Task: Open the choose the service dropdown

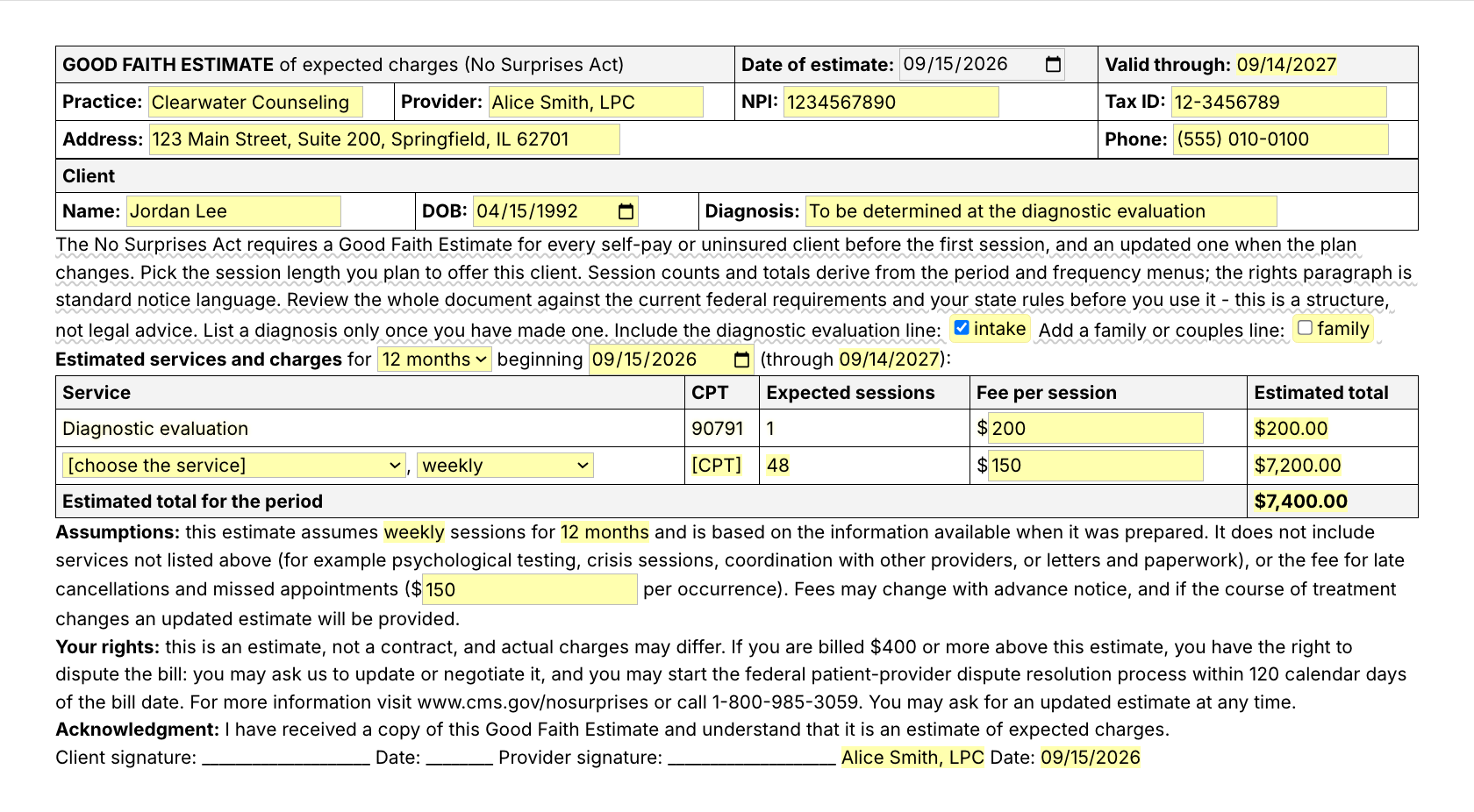Action: (234, 466)
